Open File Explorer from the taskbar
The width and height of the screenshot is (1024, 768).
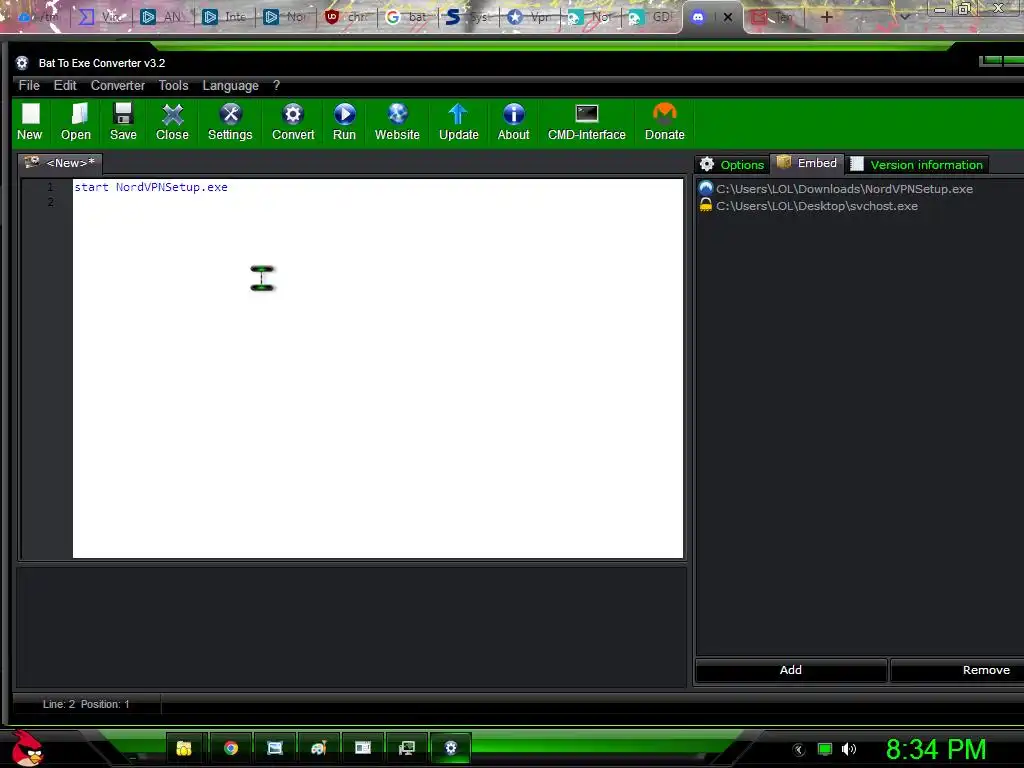(x=184, y=748)
